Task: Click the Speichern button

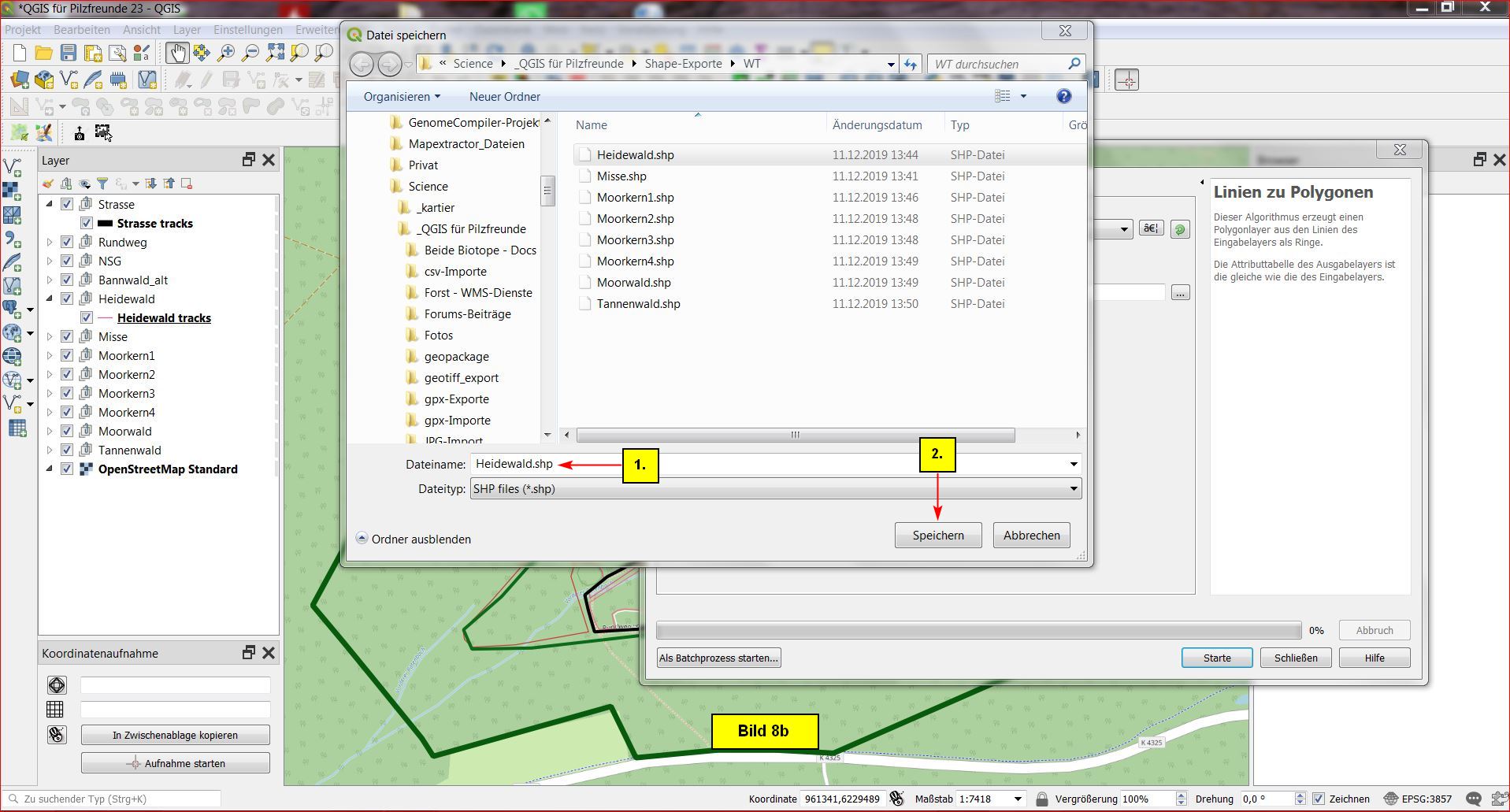Action: (937, 536)
